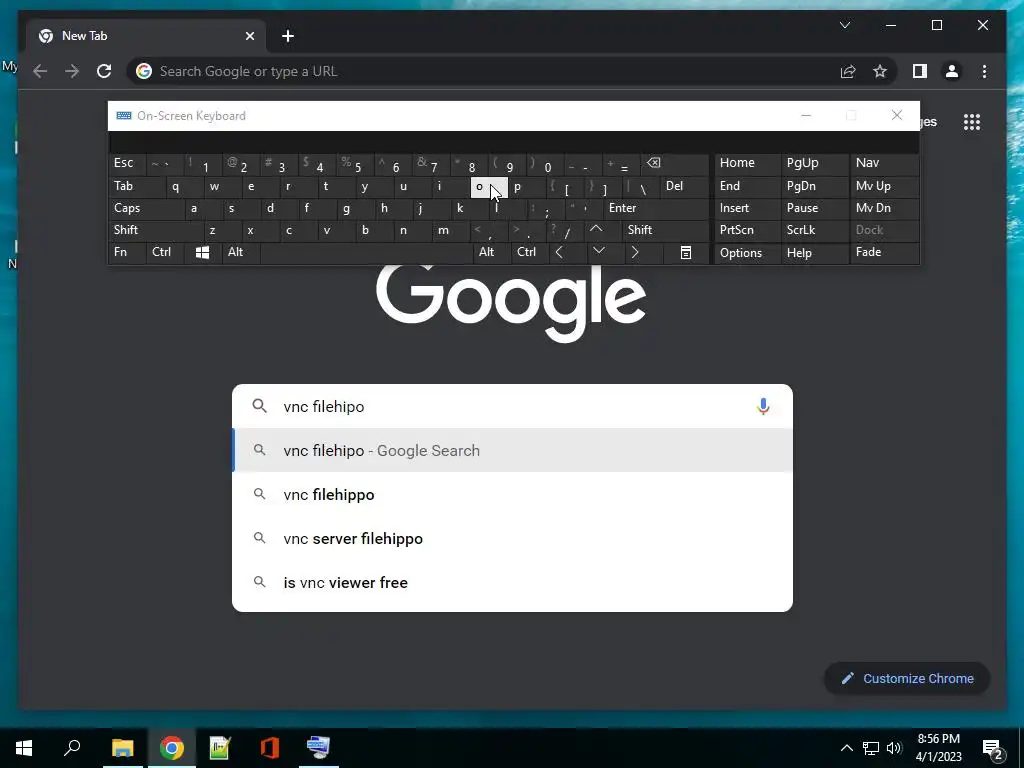1024x768 pixels.
Task: Switch to the New Tab tab
Action: coord(144,36)
